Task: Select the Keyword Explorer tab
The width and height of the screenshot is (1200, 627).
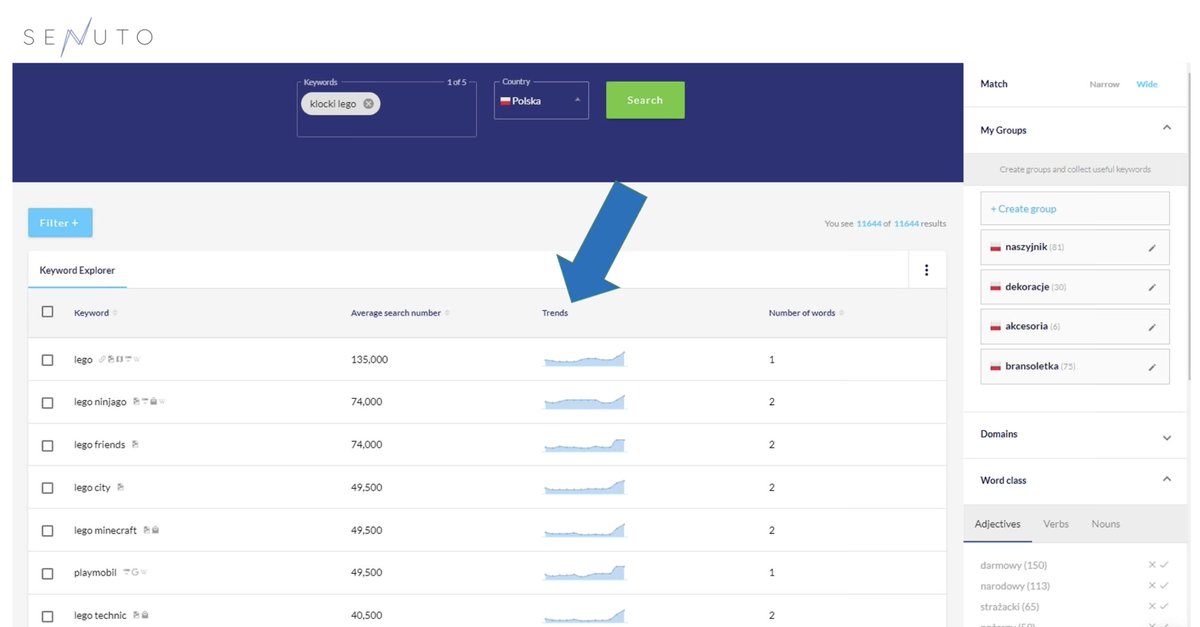Action: (77, 270)
